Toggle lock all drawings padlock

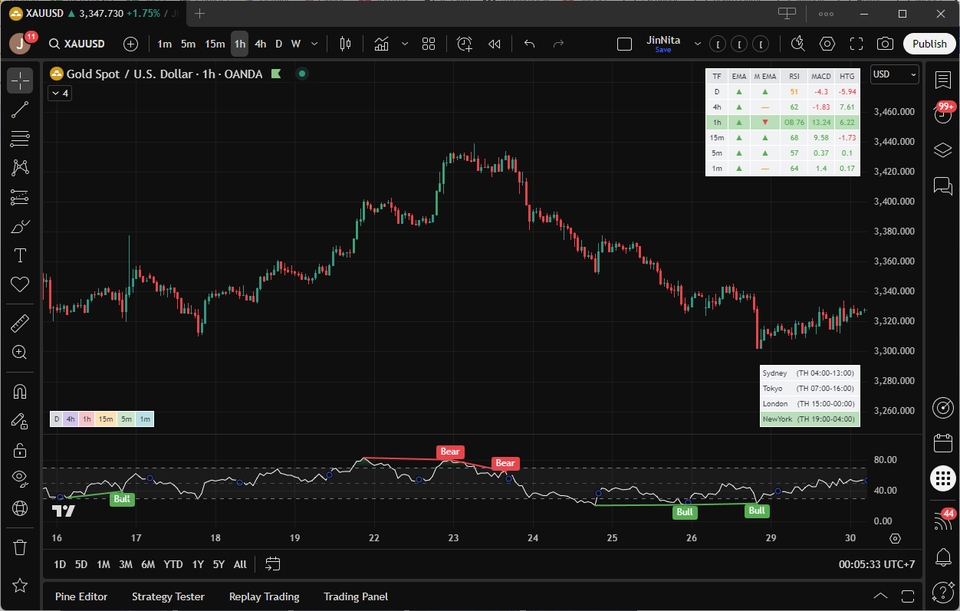(x=20, y=450)
